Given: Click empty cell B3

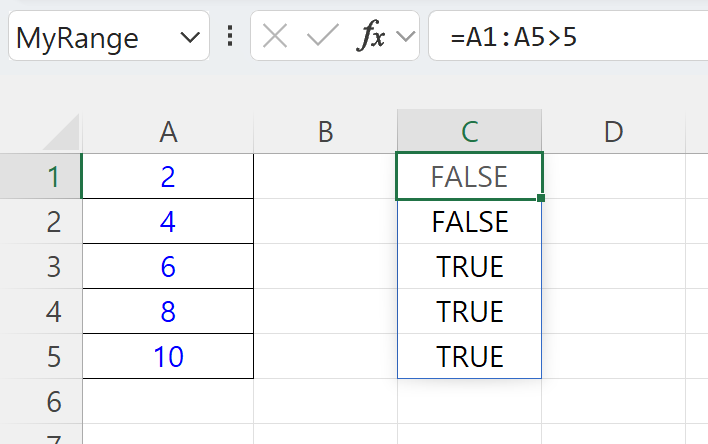Looking at the screenshot, I should tap(326, 266).
